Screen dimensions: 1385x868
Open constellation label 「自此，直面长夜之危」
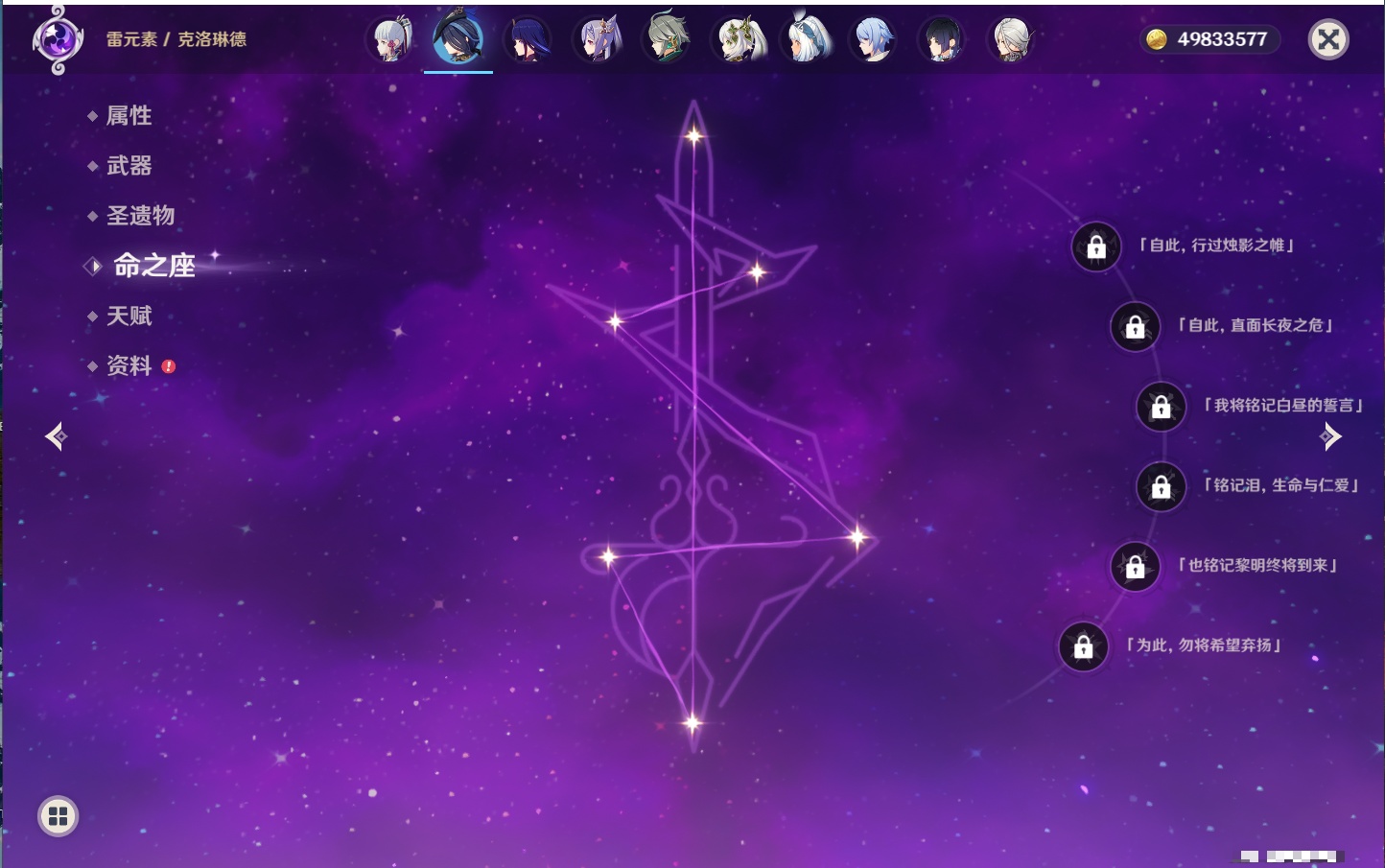point(1255,325)
